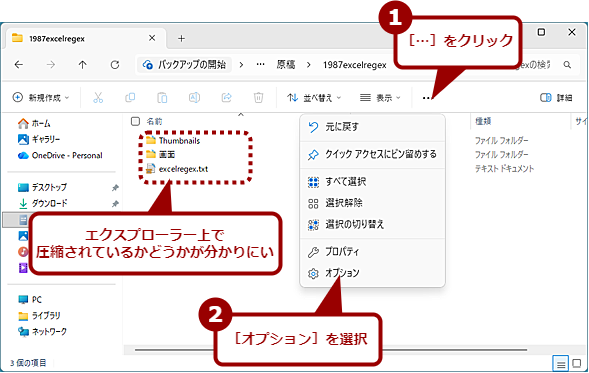Refresh the current folder
The width and height of the screenshot is (589, 373).
click(x=115, y=65)
